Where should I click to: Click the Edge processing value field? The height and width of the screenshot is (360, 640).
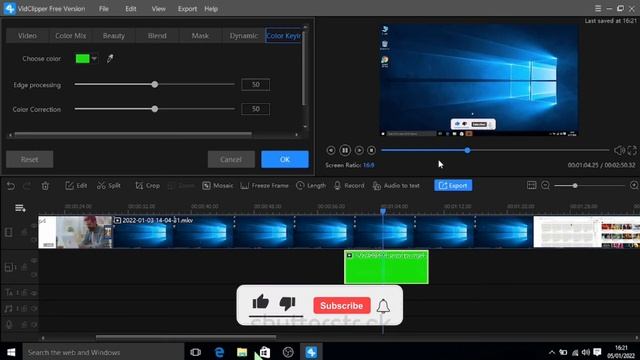click(x=256, y=84)
